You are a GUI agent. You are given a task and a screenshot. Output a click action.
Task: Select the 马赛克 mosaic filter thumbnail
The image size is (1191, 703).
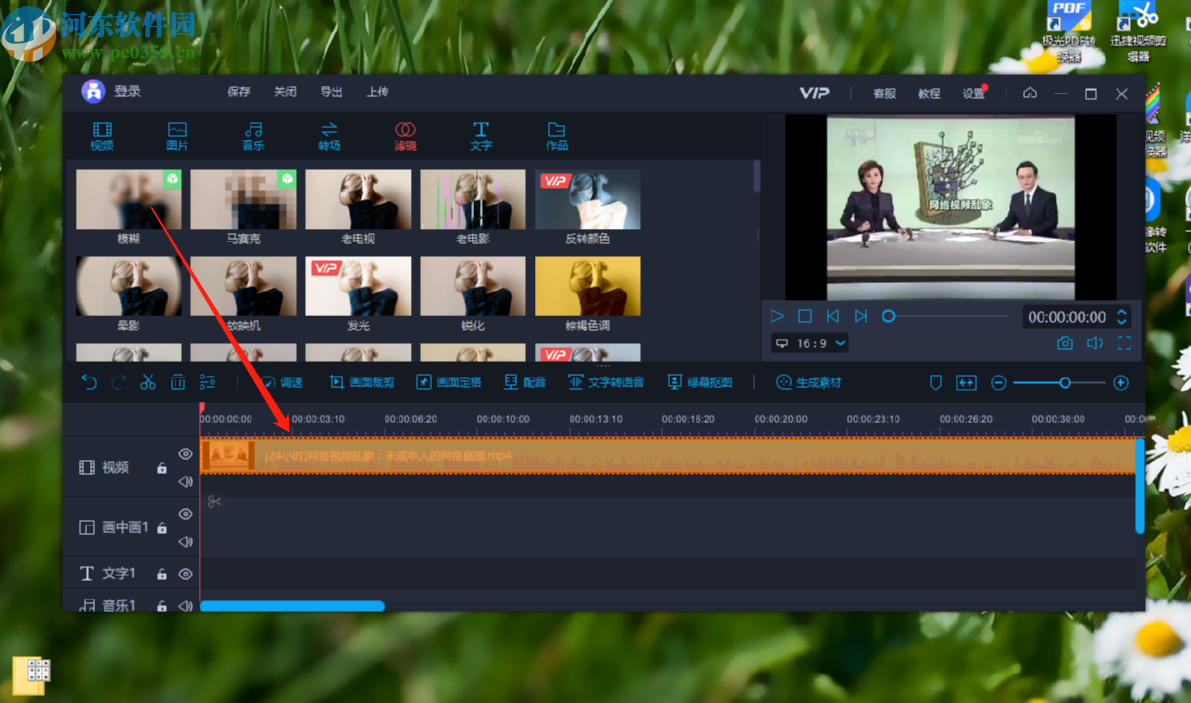pyautogui.click(x=243, y=200)
